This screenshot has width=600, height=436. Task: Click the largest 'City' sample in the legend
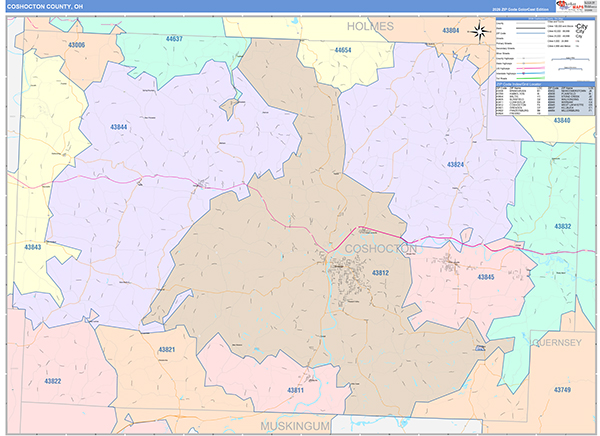tap(582, 27)
